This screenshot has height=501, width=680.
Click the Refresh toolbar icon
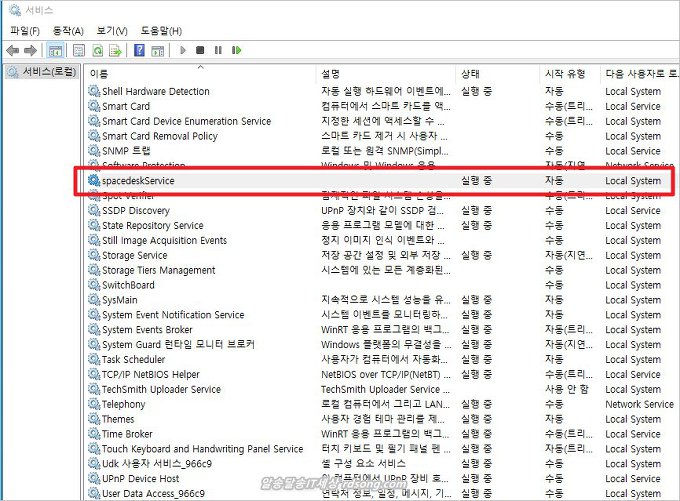tap(98, 50)
